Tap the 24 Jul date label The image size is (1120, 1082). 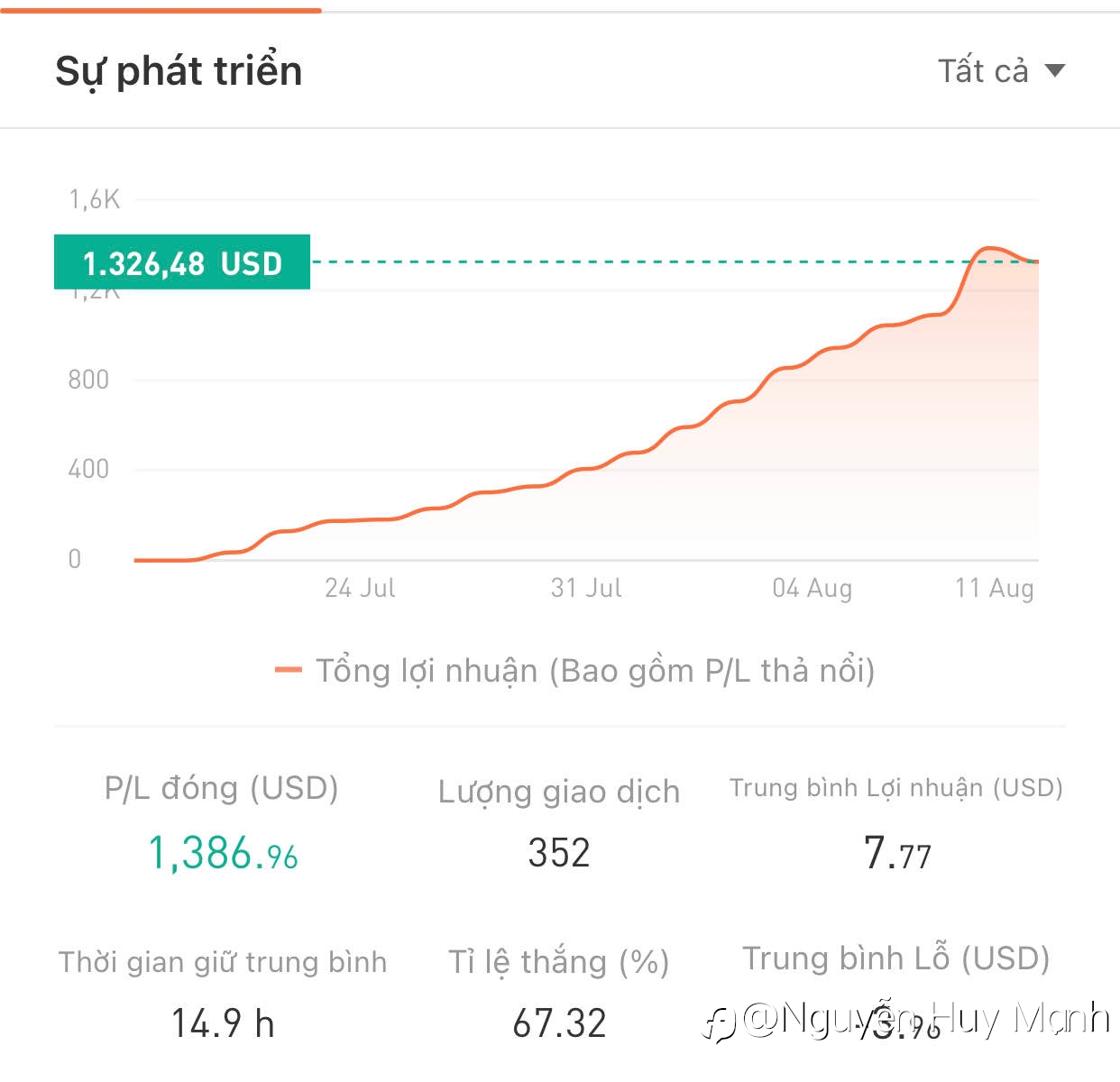point(360,588)
